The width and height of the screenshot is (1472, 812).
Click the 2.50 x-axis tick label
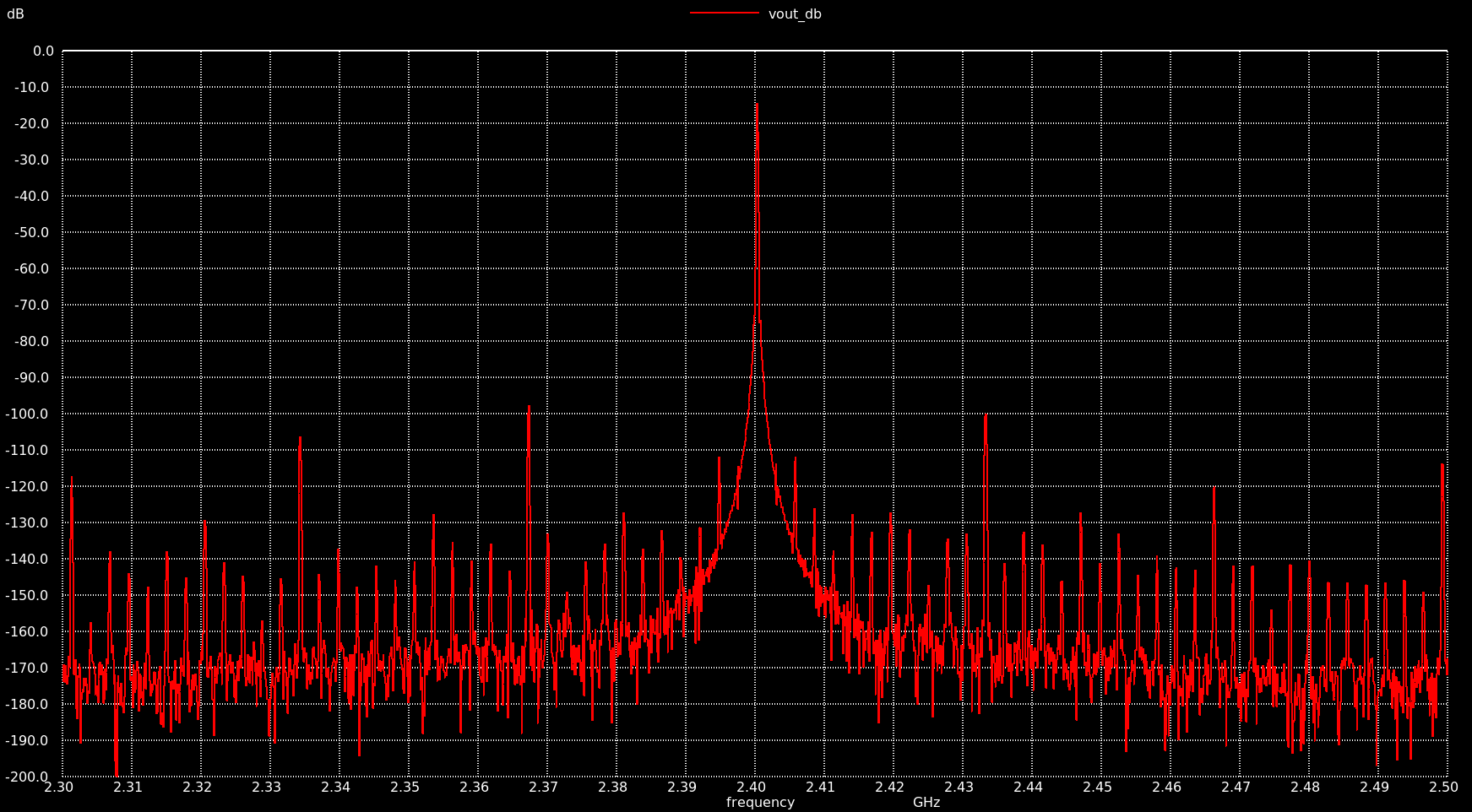pos(1444,788)
